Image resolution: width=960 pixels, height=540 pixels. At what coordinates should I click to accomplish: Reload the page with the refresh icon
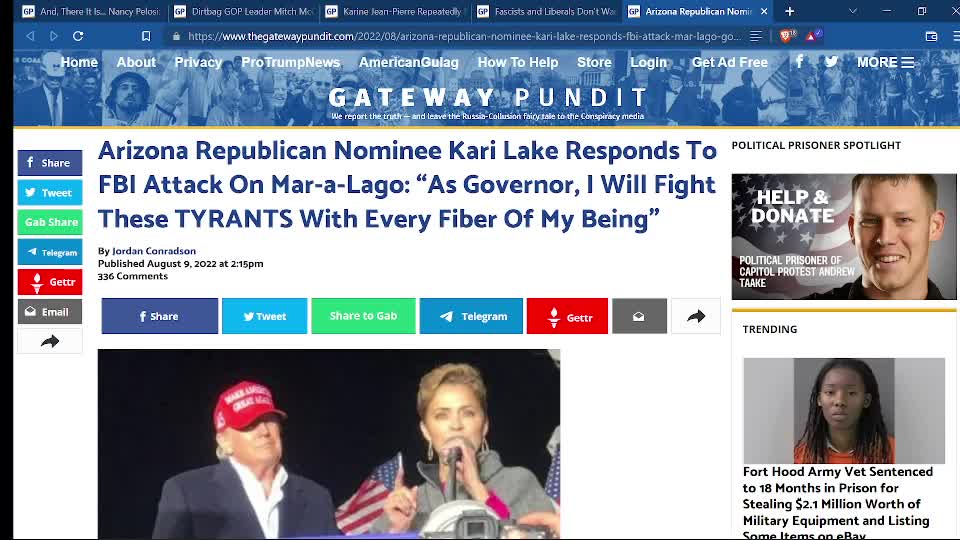point(78,36)
